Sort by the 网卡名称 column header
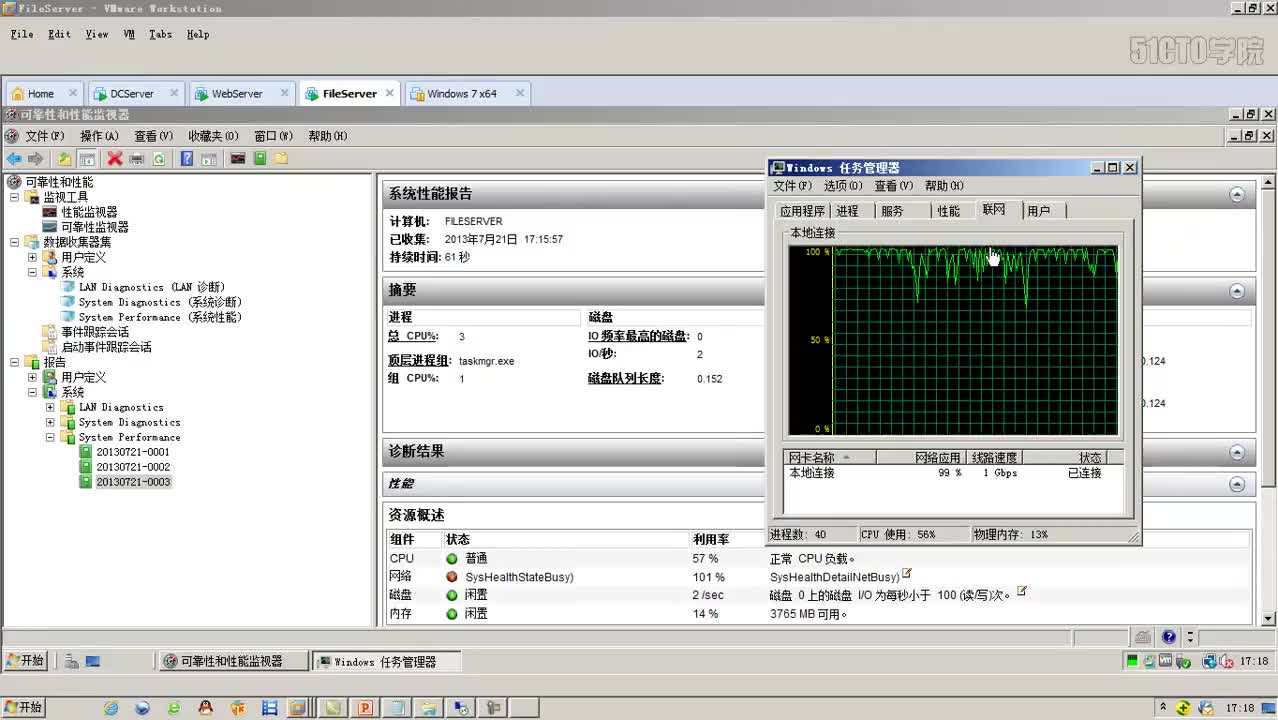This screenshot has width=1278, height=720. point(830,458)
